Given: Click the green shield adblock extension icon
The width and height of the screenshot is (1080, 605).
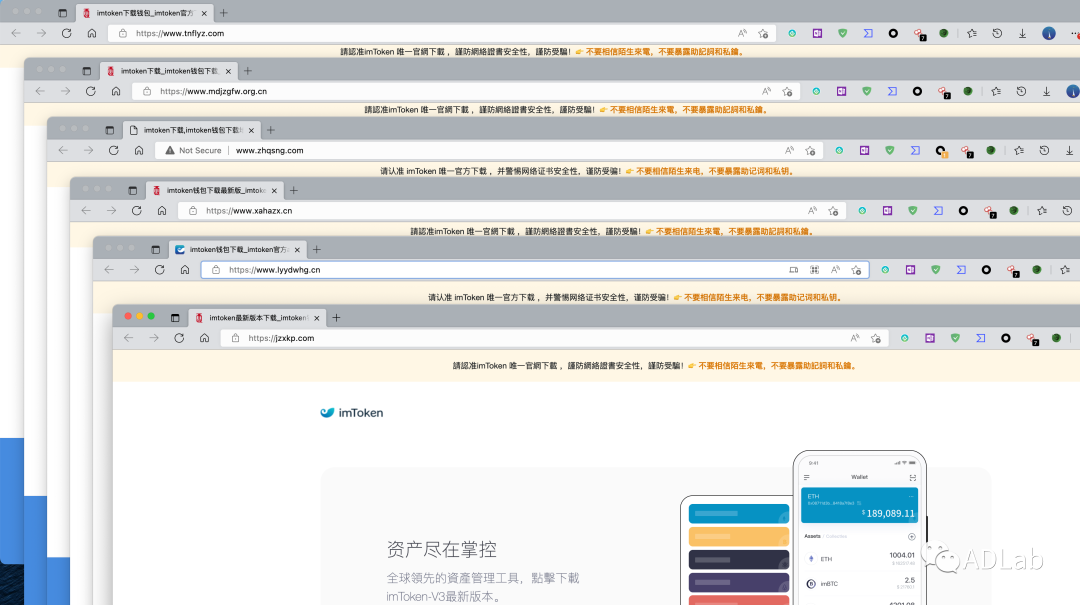Looking at the screenshot, I should coord(955,338).
